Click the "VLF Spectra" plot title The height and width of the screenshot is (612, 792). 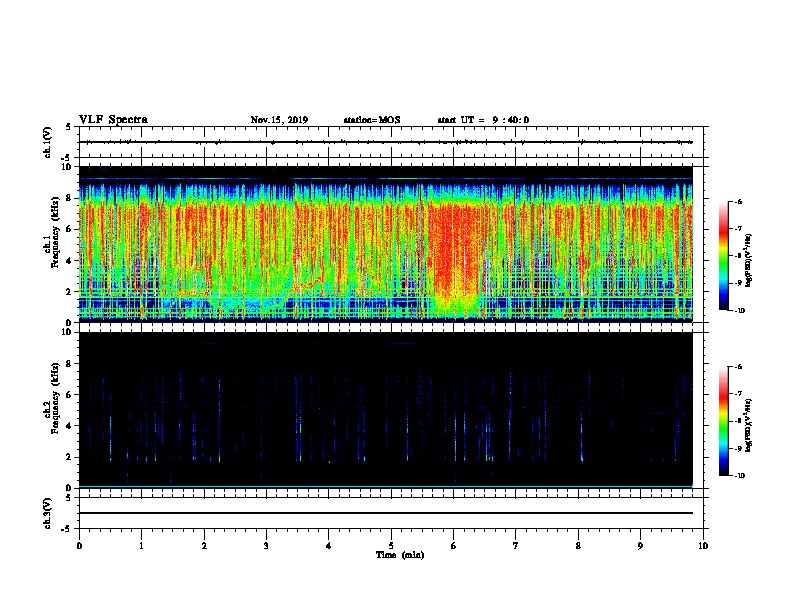pos(113,120)
